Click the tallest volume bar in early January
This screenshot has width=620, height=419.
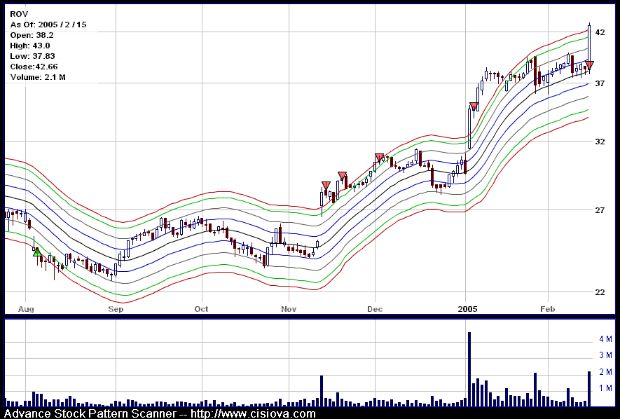tap(469, 369)
